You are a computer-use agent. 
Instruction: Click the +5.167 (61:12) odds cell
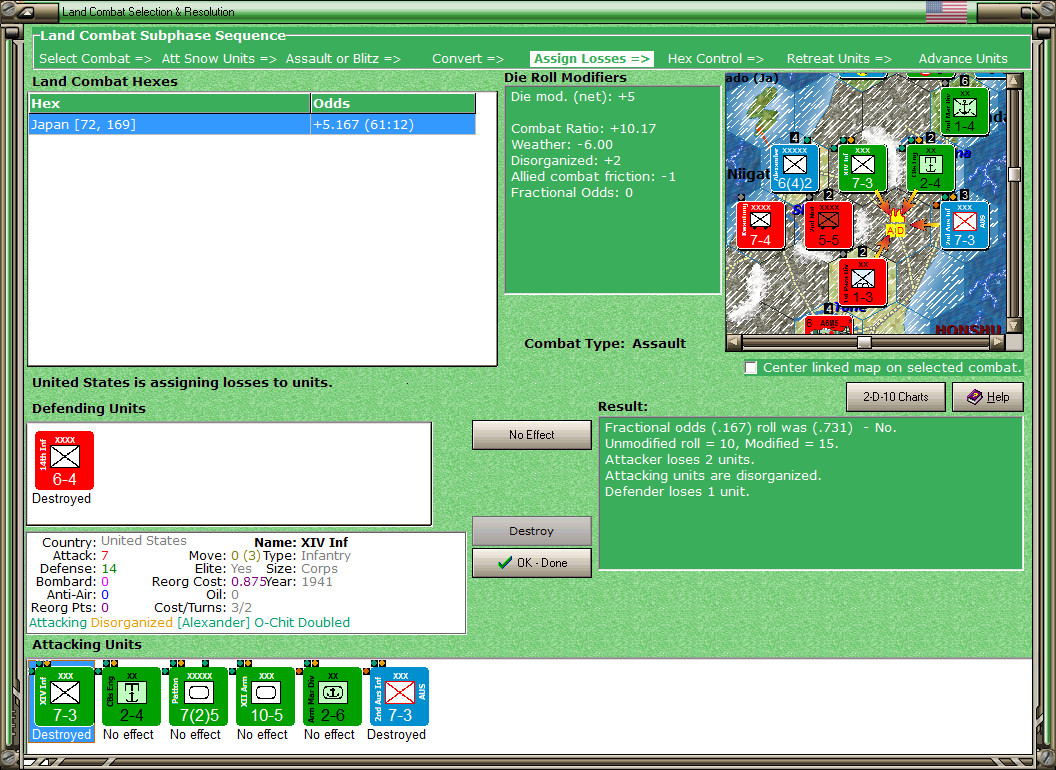pos(393,125)
